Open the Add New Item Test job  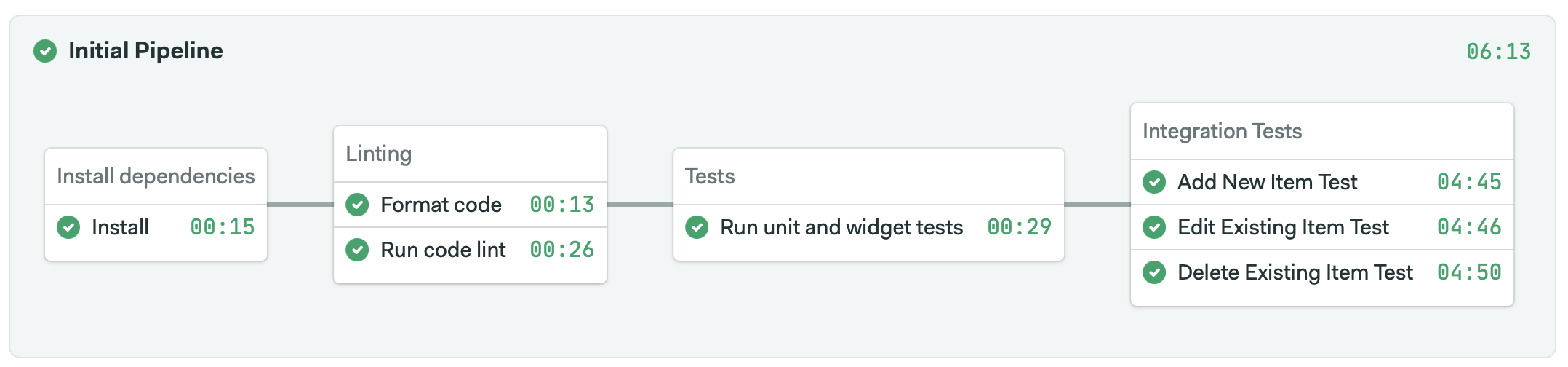coord(1267,182)
